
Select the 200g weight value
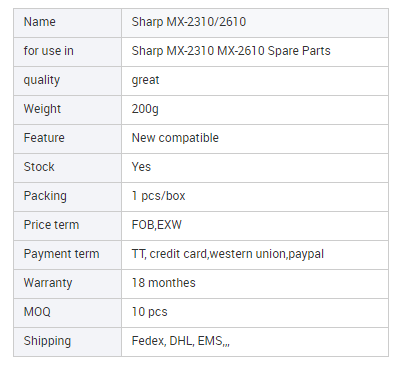[x=145, y=109]
